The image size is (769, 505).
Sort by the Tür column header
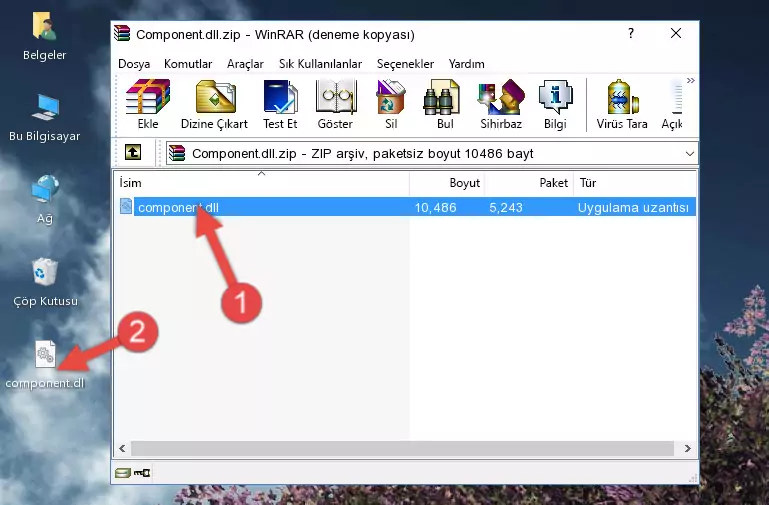point(635,182)
